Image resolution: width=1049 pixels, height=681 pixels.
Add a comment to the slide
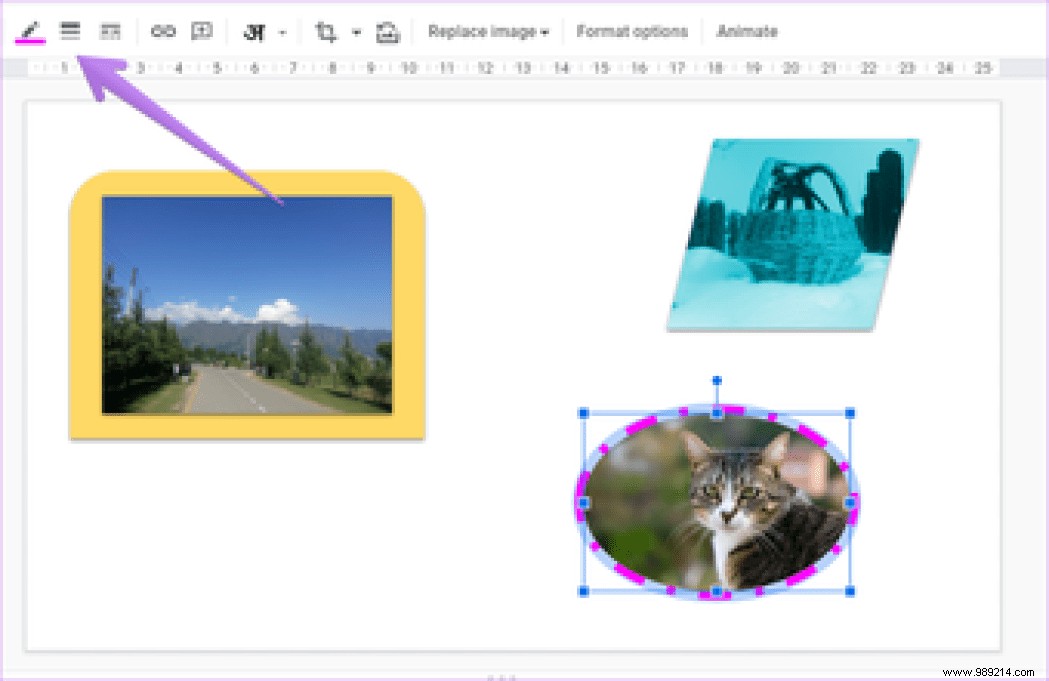pos(201,31)
